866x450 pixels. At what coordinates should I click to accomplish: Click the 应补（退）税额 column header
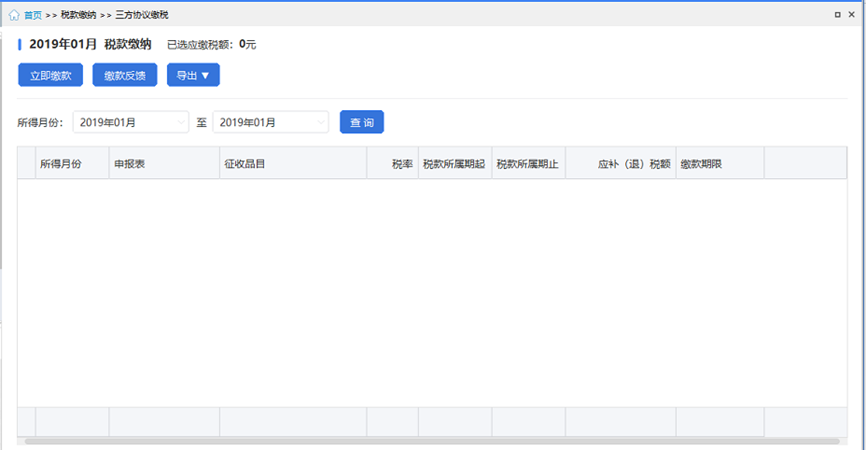coord(633,163)
